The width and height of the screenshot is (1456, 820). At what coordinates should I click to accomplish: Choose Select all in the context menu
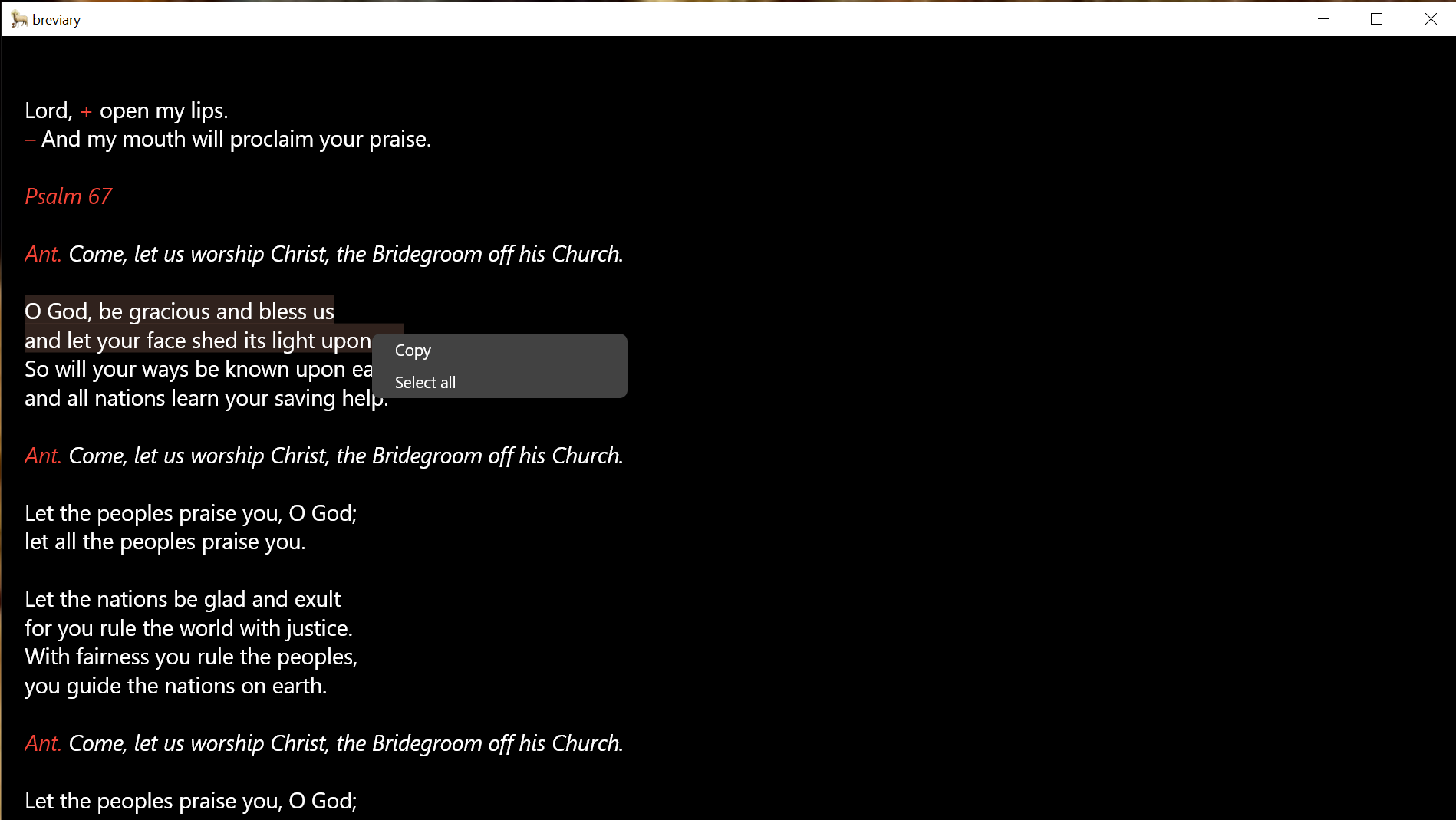425,382
